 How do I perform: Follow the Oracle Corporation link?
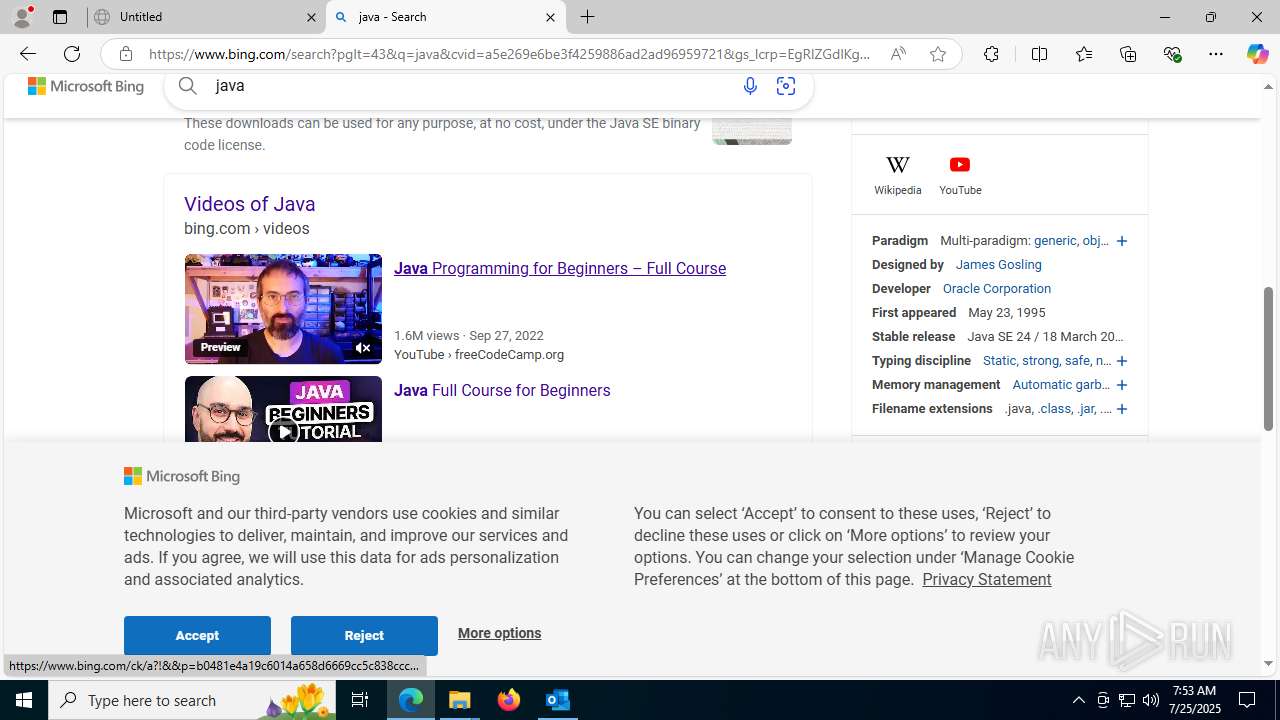tap(996, 289)
